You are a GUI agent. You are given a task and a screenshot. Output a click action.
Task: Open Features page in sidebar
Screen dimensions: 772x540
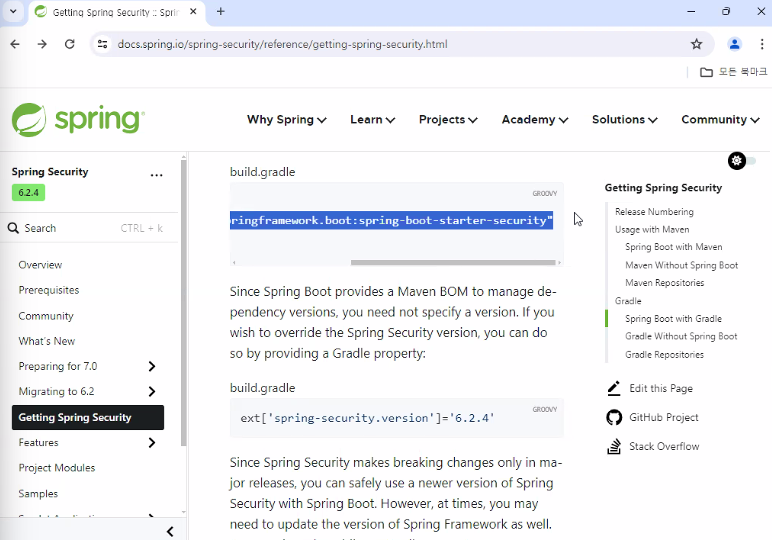(x=38, y=443)
